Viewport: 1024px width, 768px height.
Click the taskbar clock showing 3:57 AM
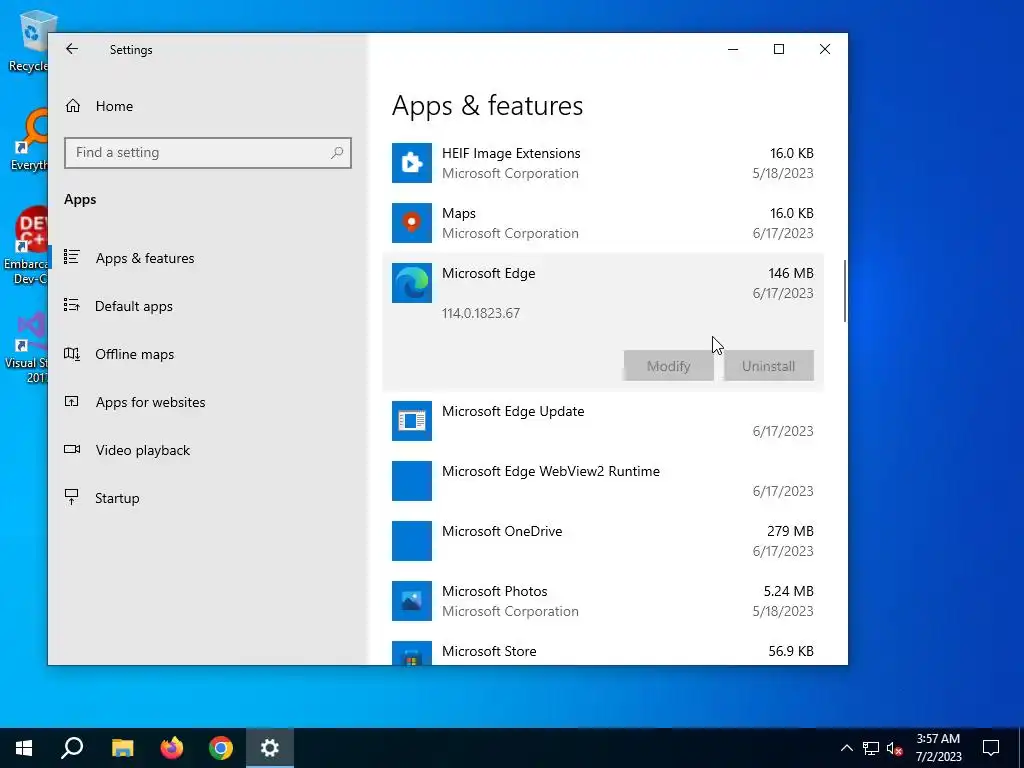(938, 748)
